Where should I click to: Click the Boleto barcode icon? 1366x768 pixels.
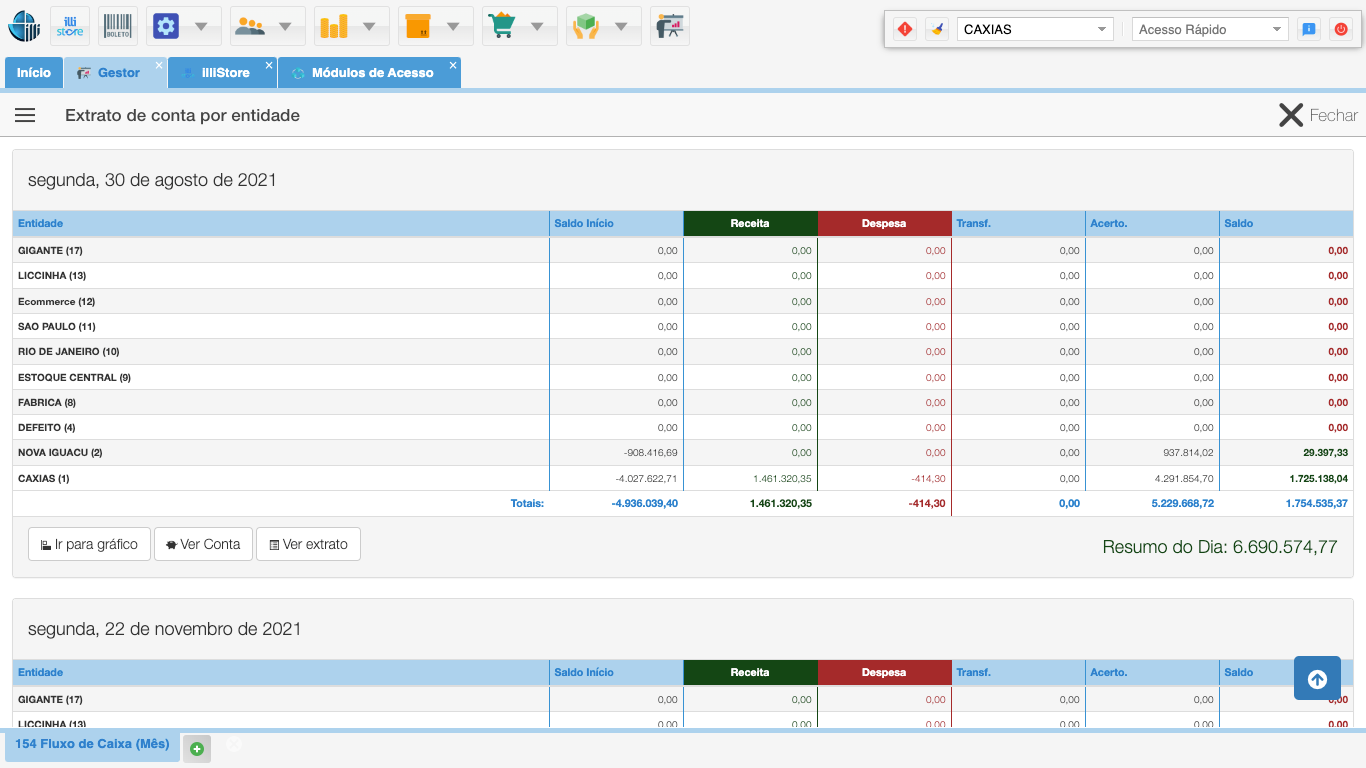pos(118,26)
